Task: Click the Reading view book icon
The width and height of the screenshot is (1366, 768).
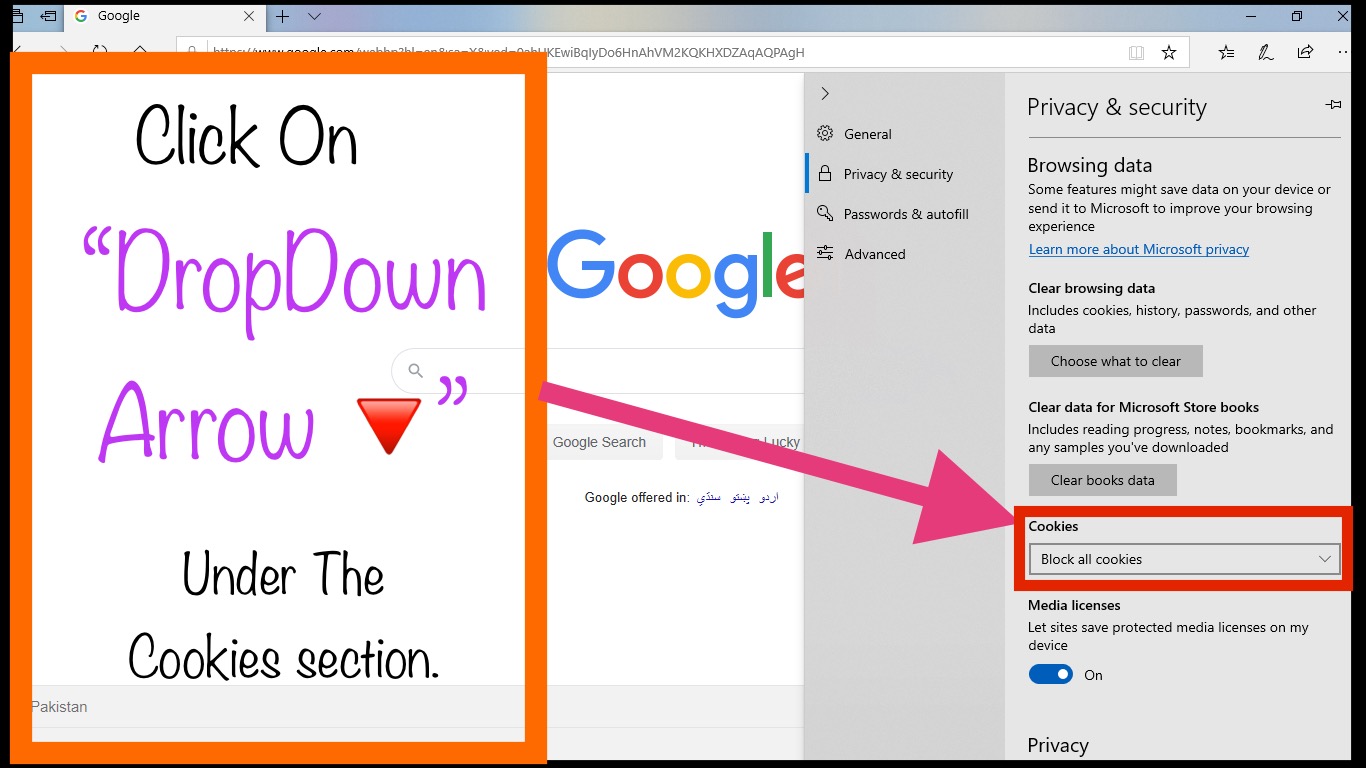Action: pos(1136,52)
